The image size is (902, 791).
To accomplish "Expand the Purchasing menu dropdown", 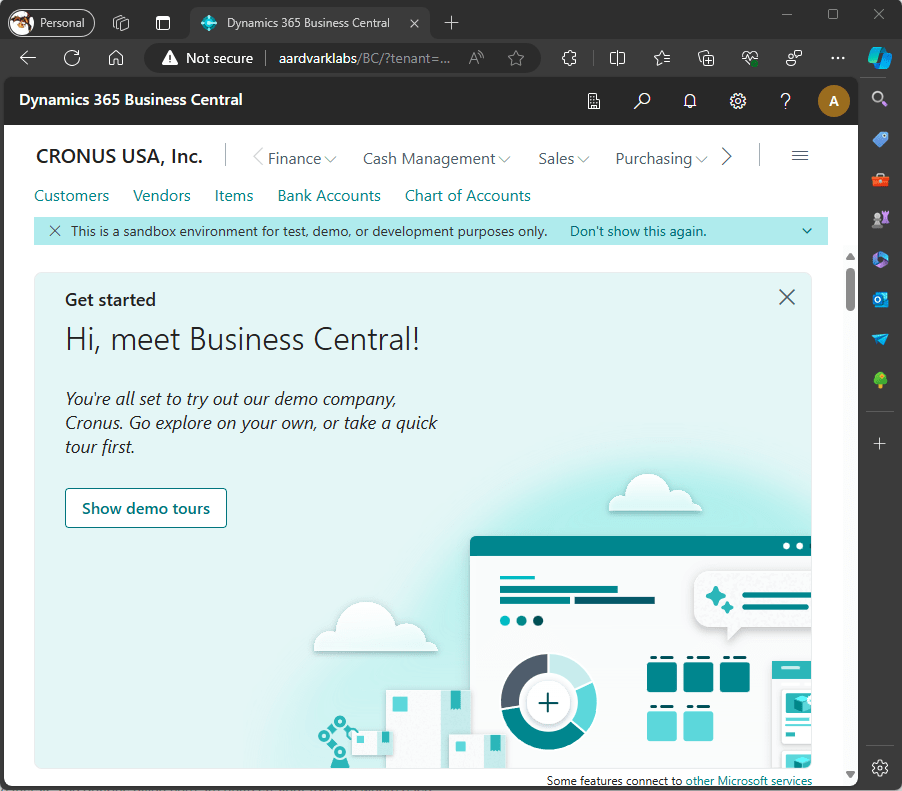I will point(661,158).
